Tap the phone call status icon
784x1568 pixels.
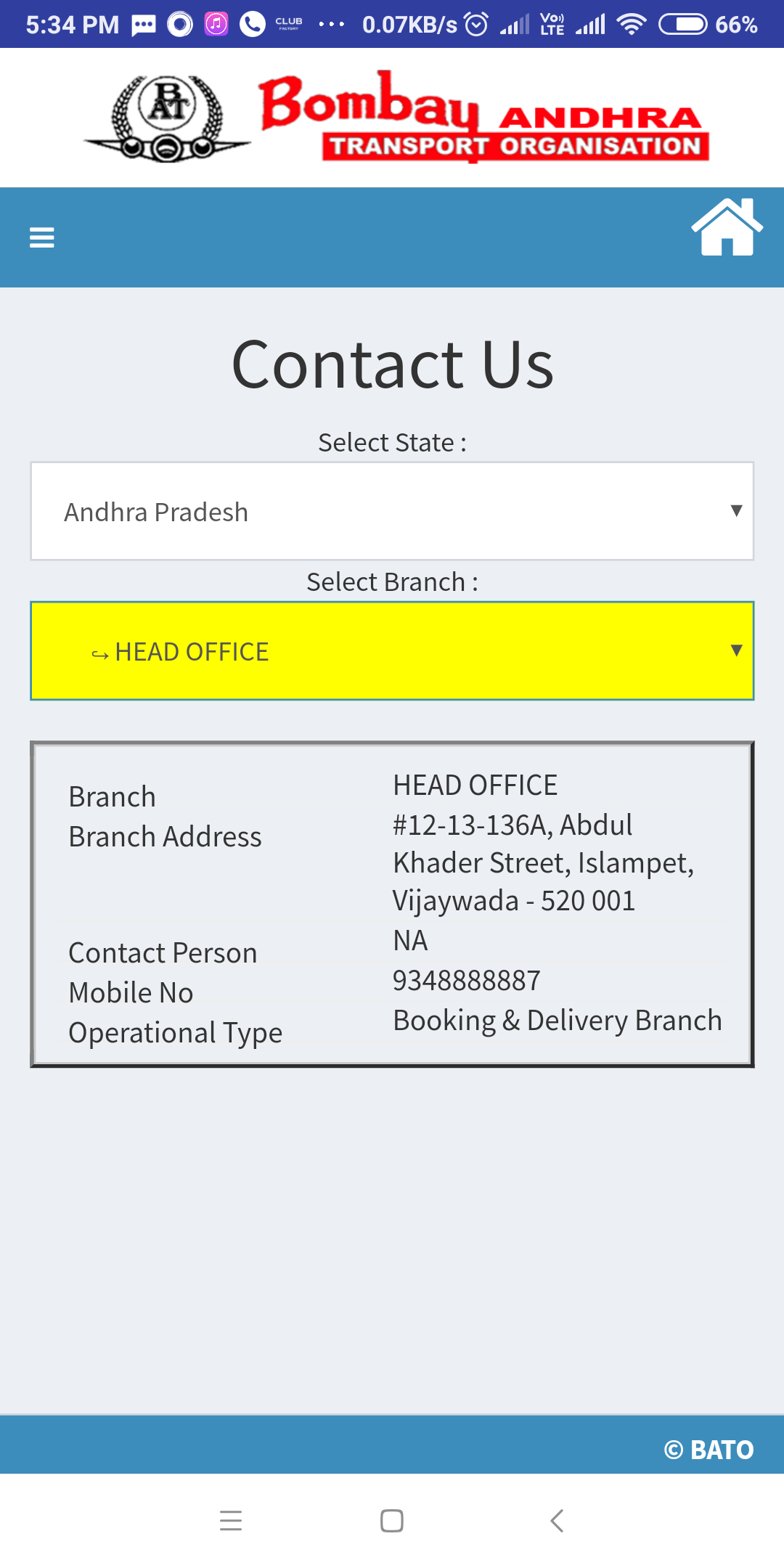tap(252, 25)
